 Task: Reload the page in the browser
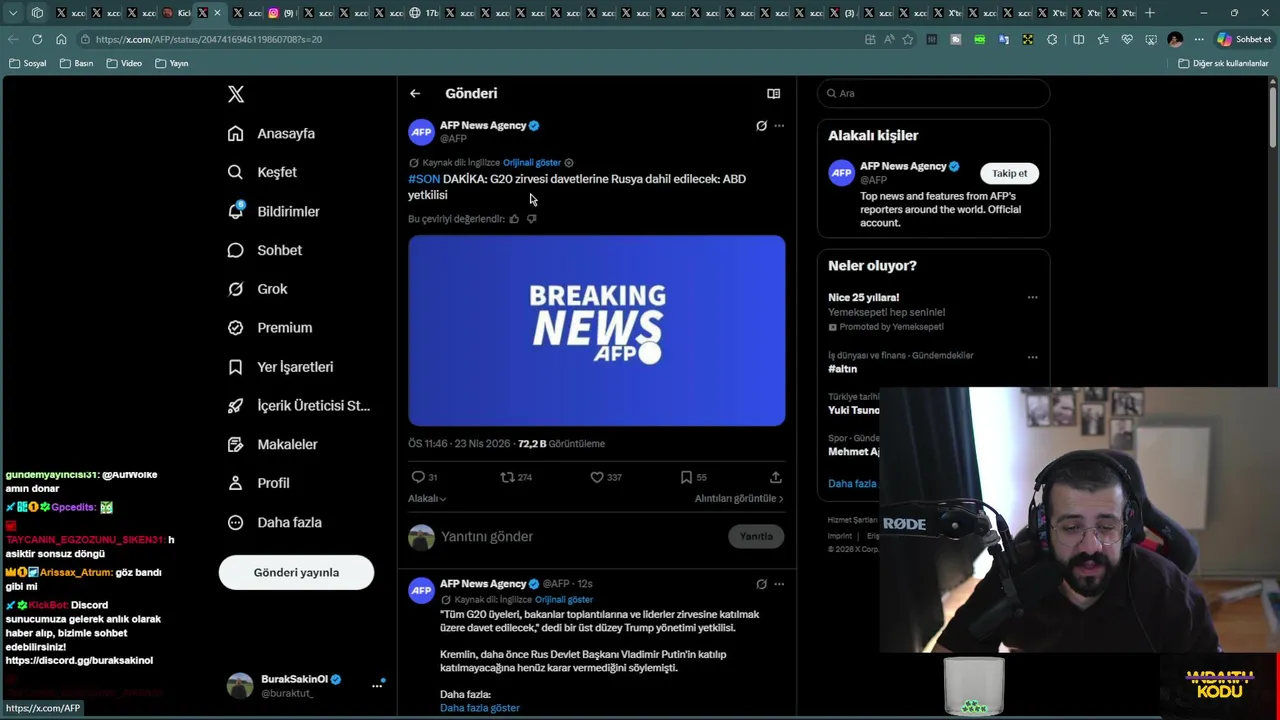click(37, 39)
